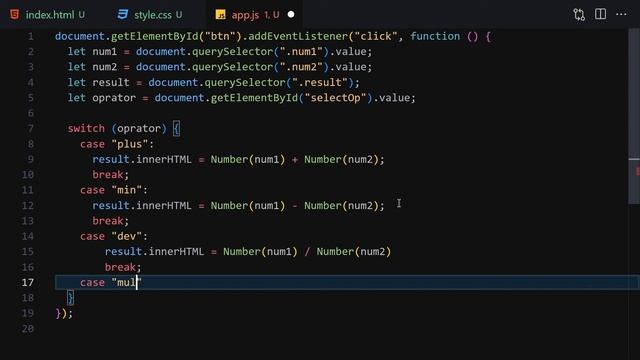The image size is (640, 360).
Task: Click 'break;' on line 13
Action: [x=110, y=221]
